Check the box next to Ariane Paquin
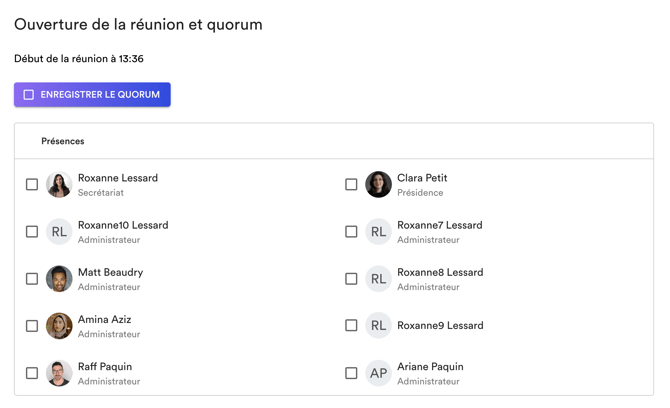The image size is (670, 408). pyautogui.click(x=351, y=373)
